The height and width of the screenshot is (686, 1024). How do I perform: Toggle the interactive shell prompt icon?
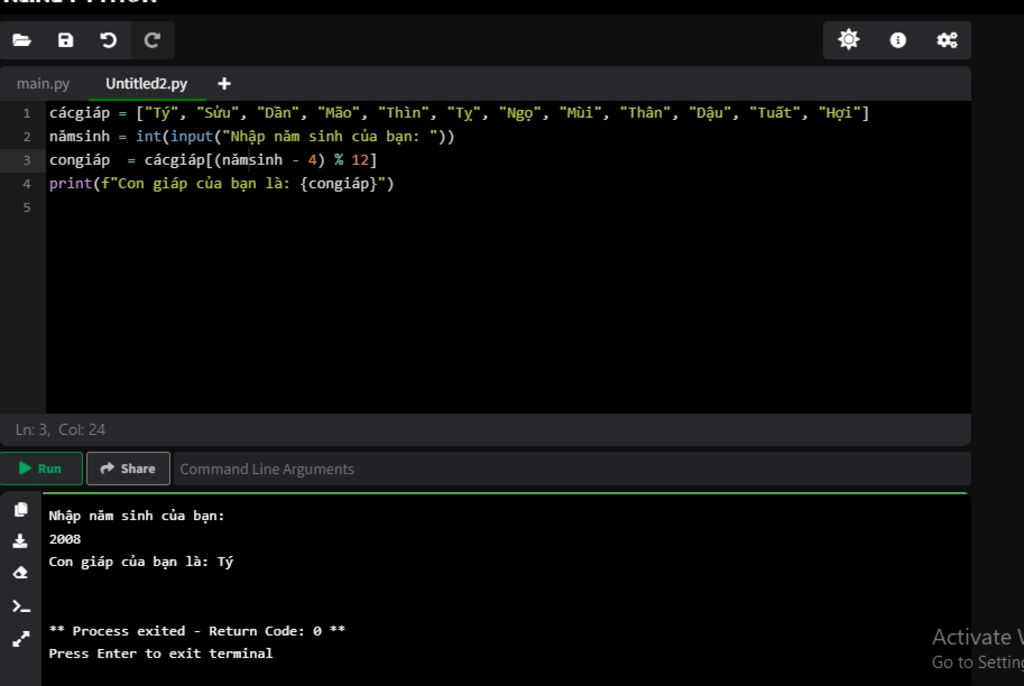pyautogui.click(x=21, y=606)
